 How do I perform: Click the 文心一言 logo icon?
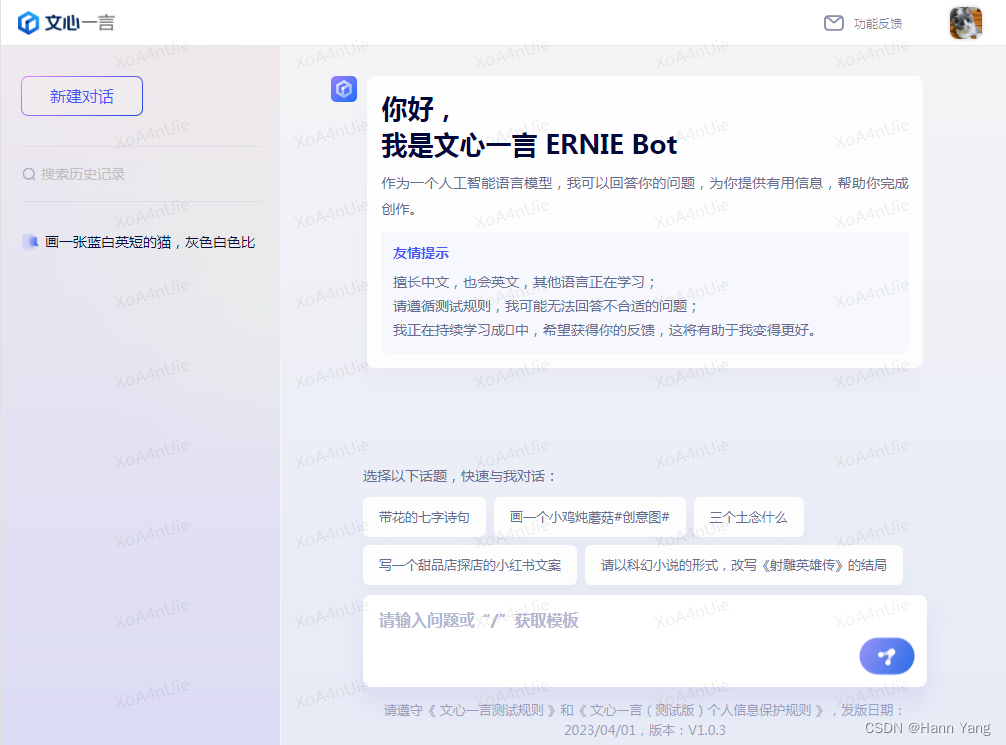coord(28,23)
